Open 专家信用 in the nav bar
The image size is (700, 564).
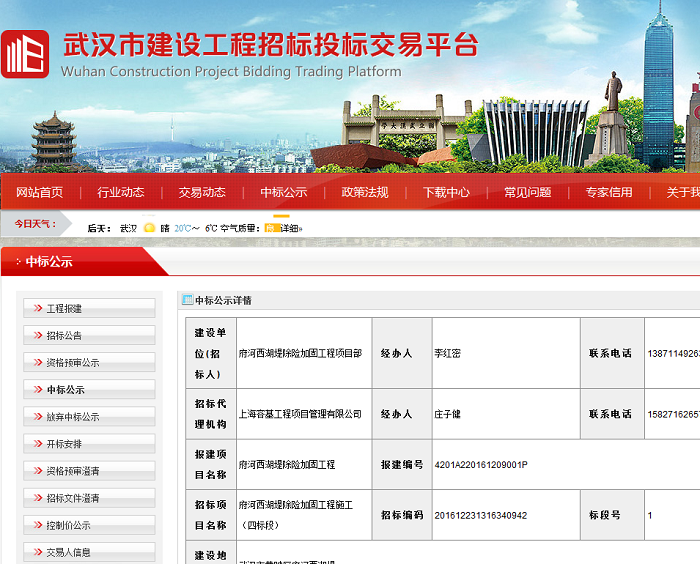click(608, 192)
